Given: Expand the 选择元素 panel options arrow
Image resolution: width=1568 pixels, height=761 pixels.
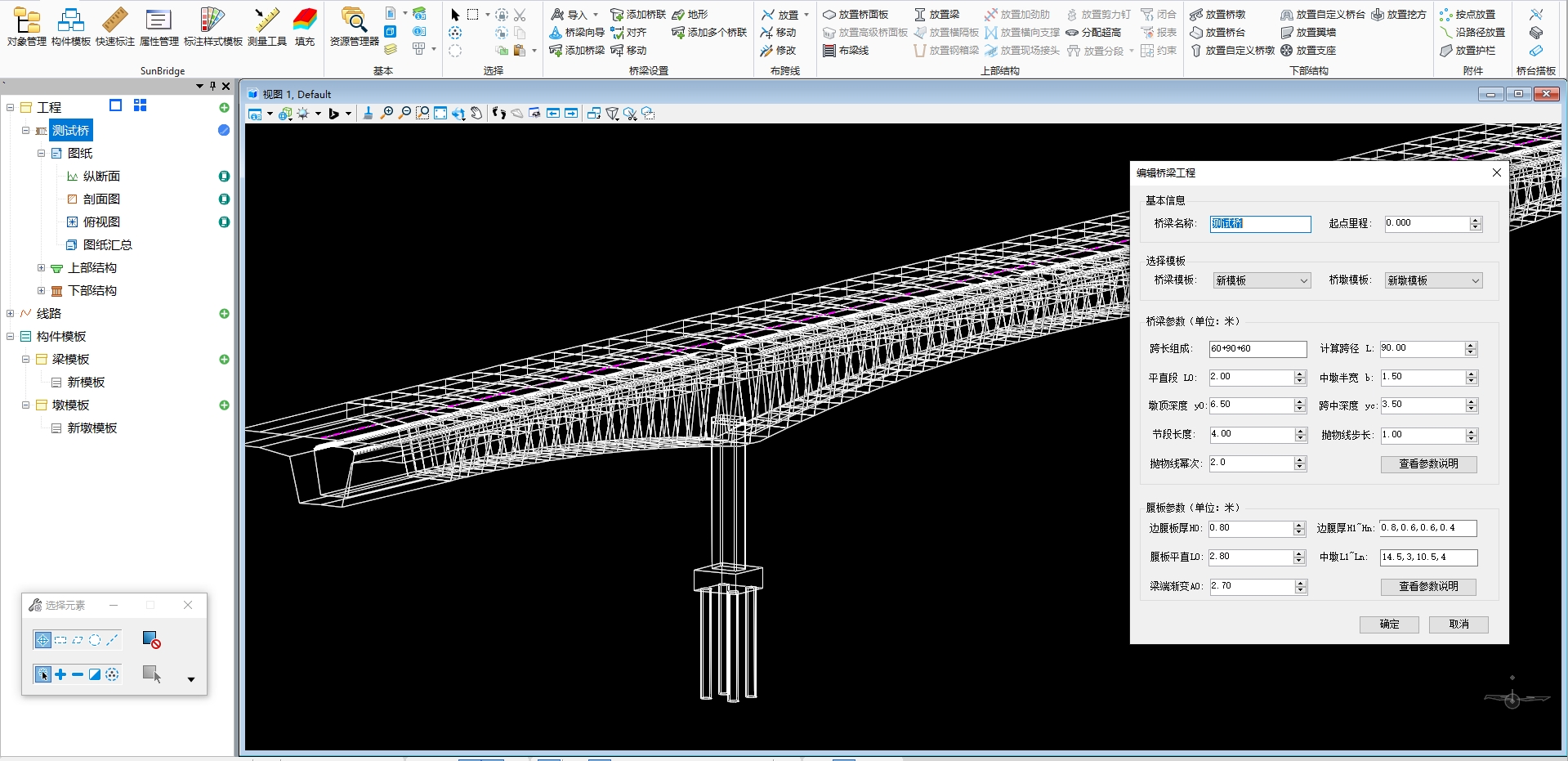Looking at the screenshot, I should coord(191,679).
